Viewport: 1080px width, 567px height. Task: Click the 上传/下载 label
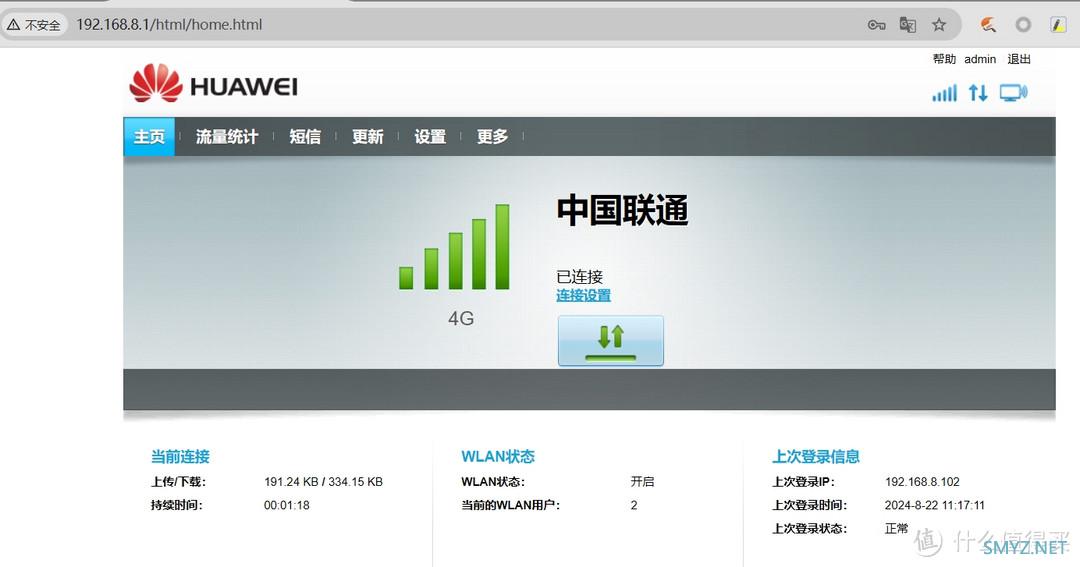tap(178, 482)
